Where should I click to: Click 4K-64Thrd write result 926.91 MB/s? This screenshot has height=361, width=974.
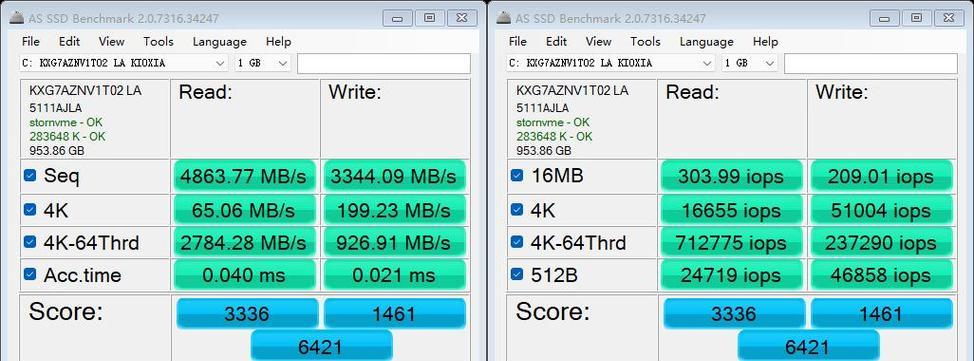[x=394, y=242]
